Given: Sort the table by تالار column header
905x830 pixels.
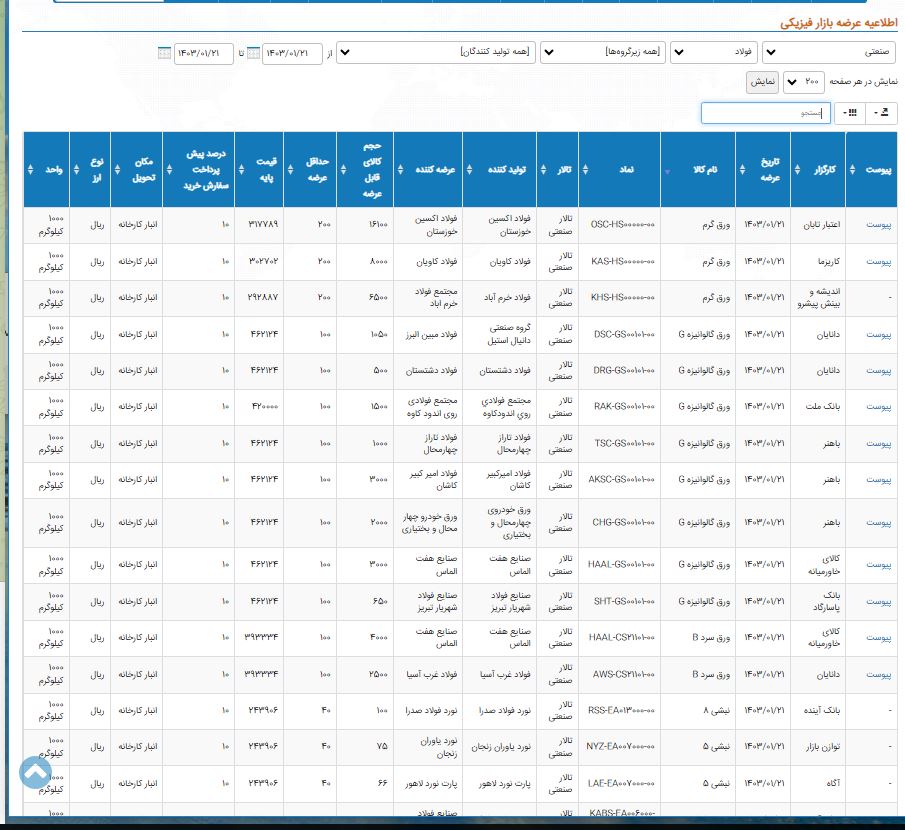Looking at the screenshot, I should [558, 170].
